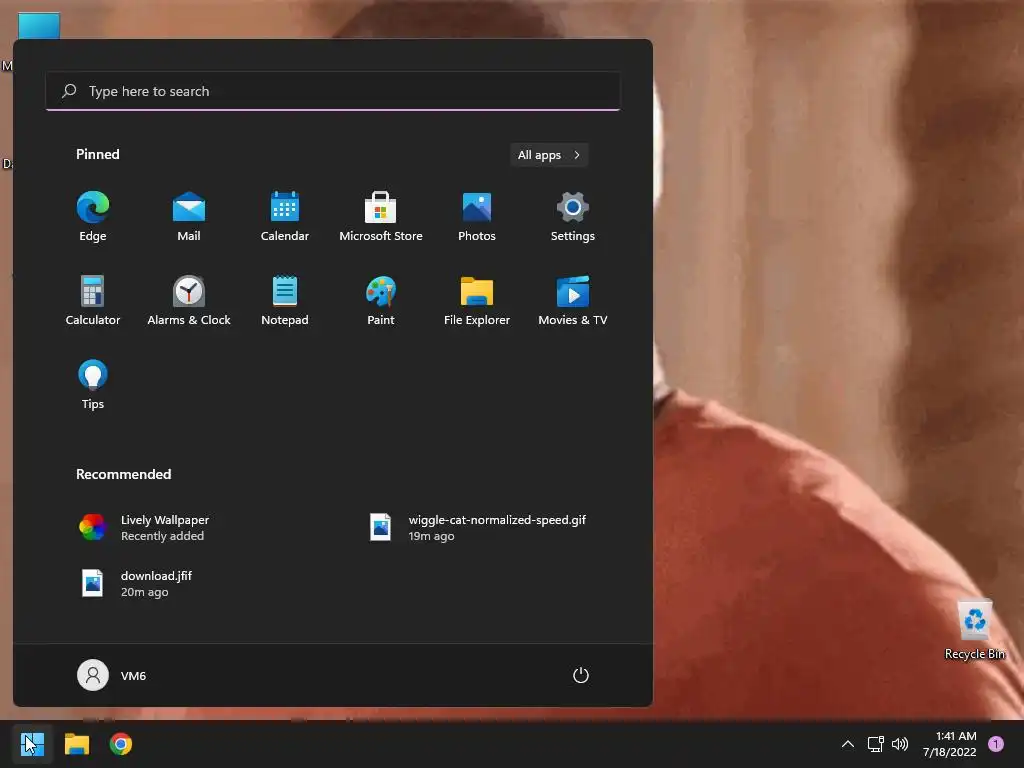Launch Google Chrome from taskbar

(x=121, y=744)
